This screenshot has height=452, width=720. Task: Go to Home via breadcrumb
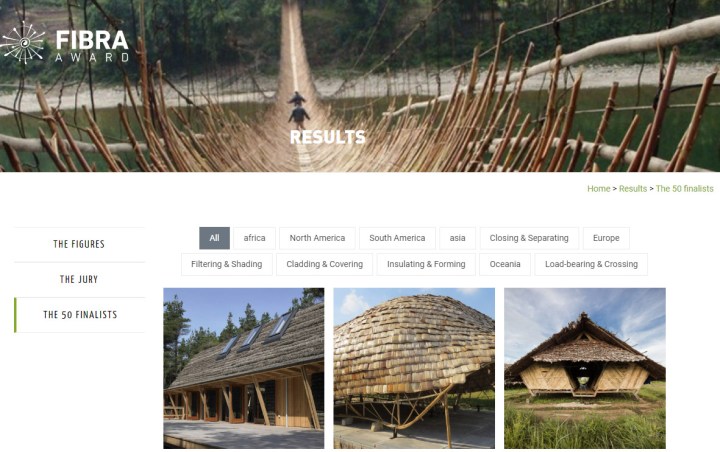point(599,189)
